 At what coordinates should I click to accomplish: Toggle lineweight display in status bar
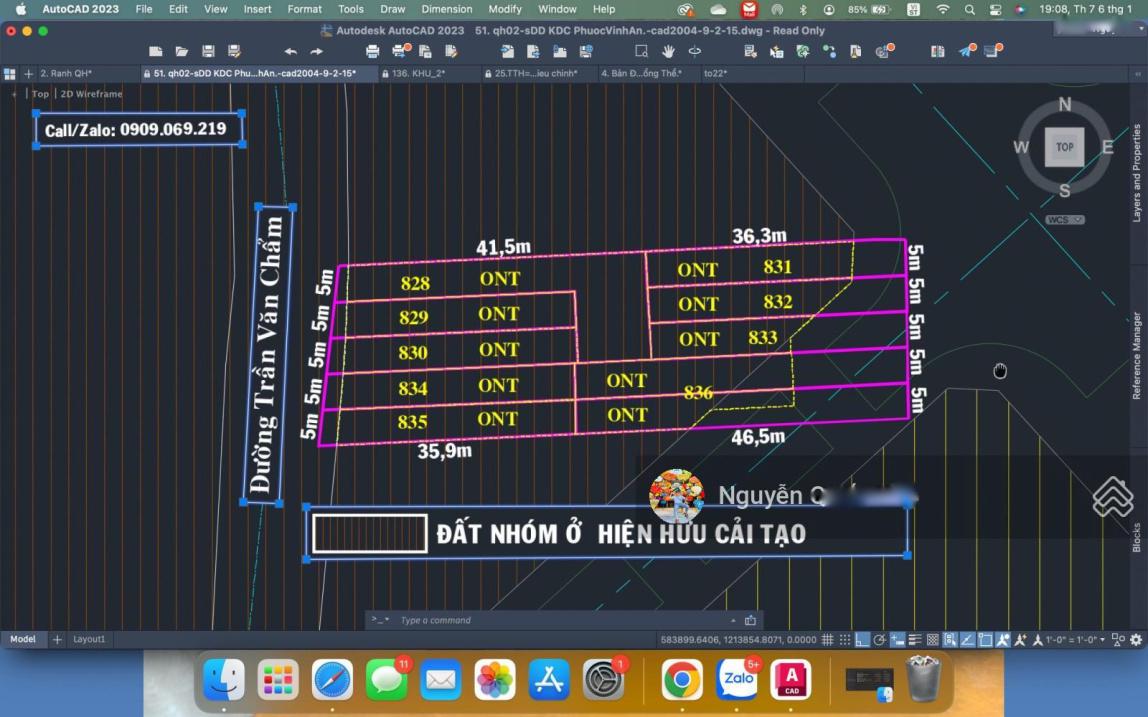coord(915,640)
